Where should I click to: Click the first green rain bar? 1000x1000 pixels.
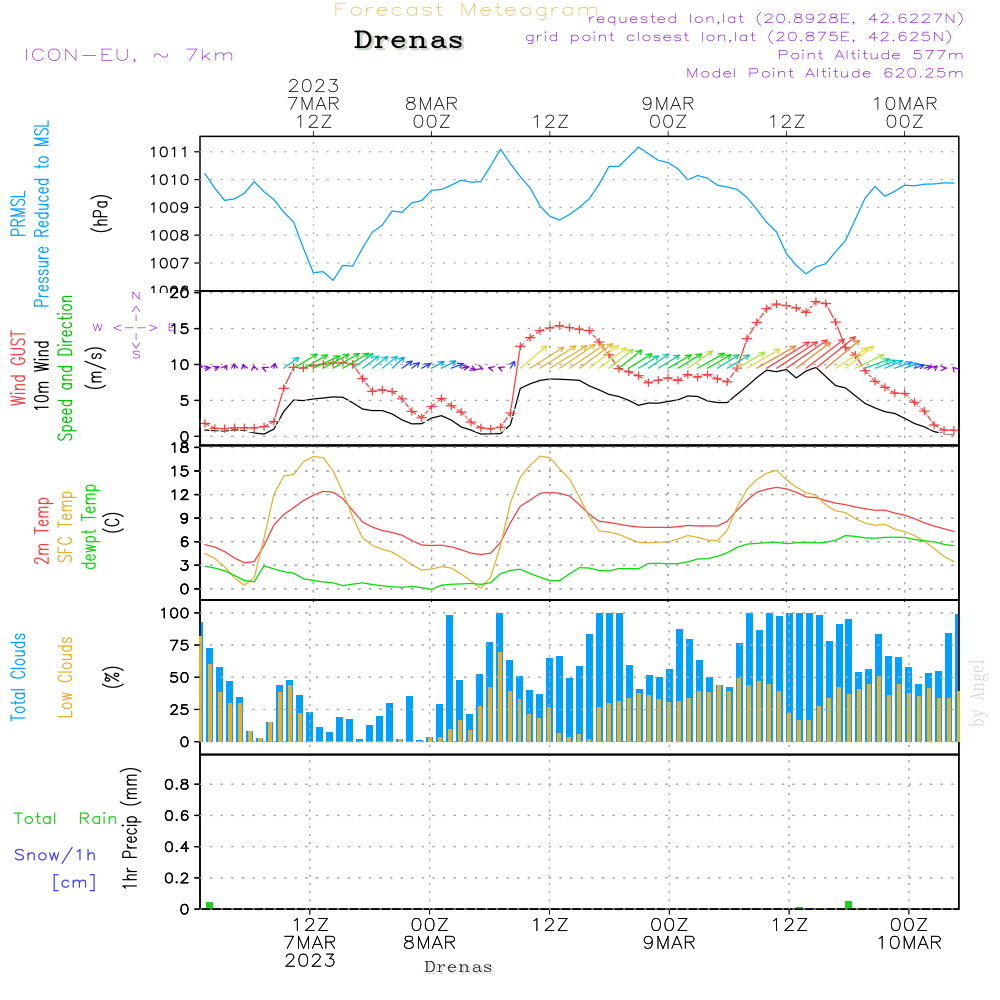(209, 905)
